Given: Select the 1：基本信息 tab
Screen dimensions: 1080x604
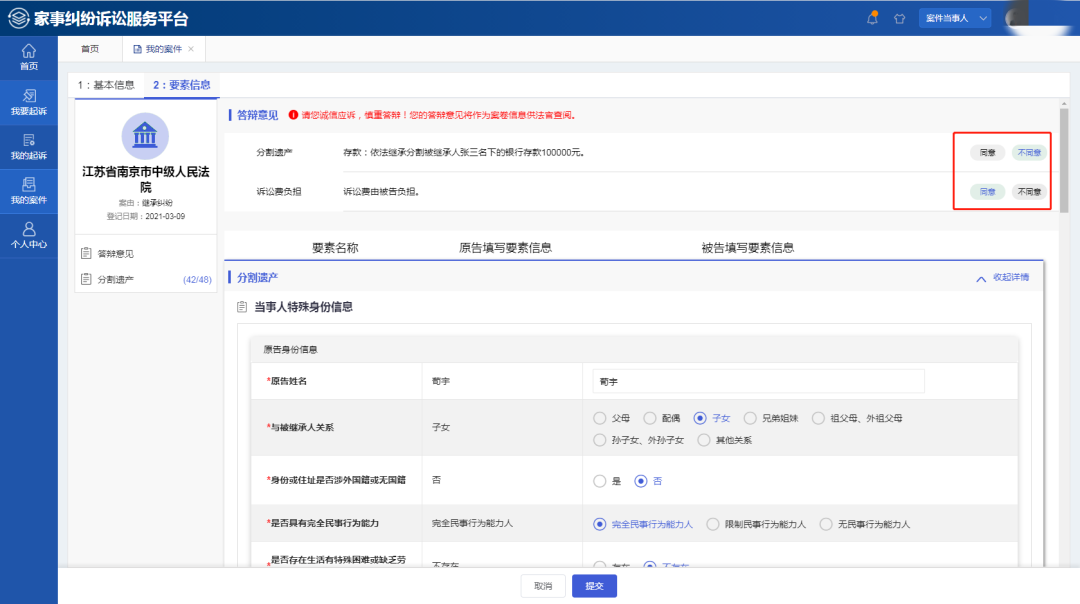Looking at the screenshot, I should click(106, 85).
